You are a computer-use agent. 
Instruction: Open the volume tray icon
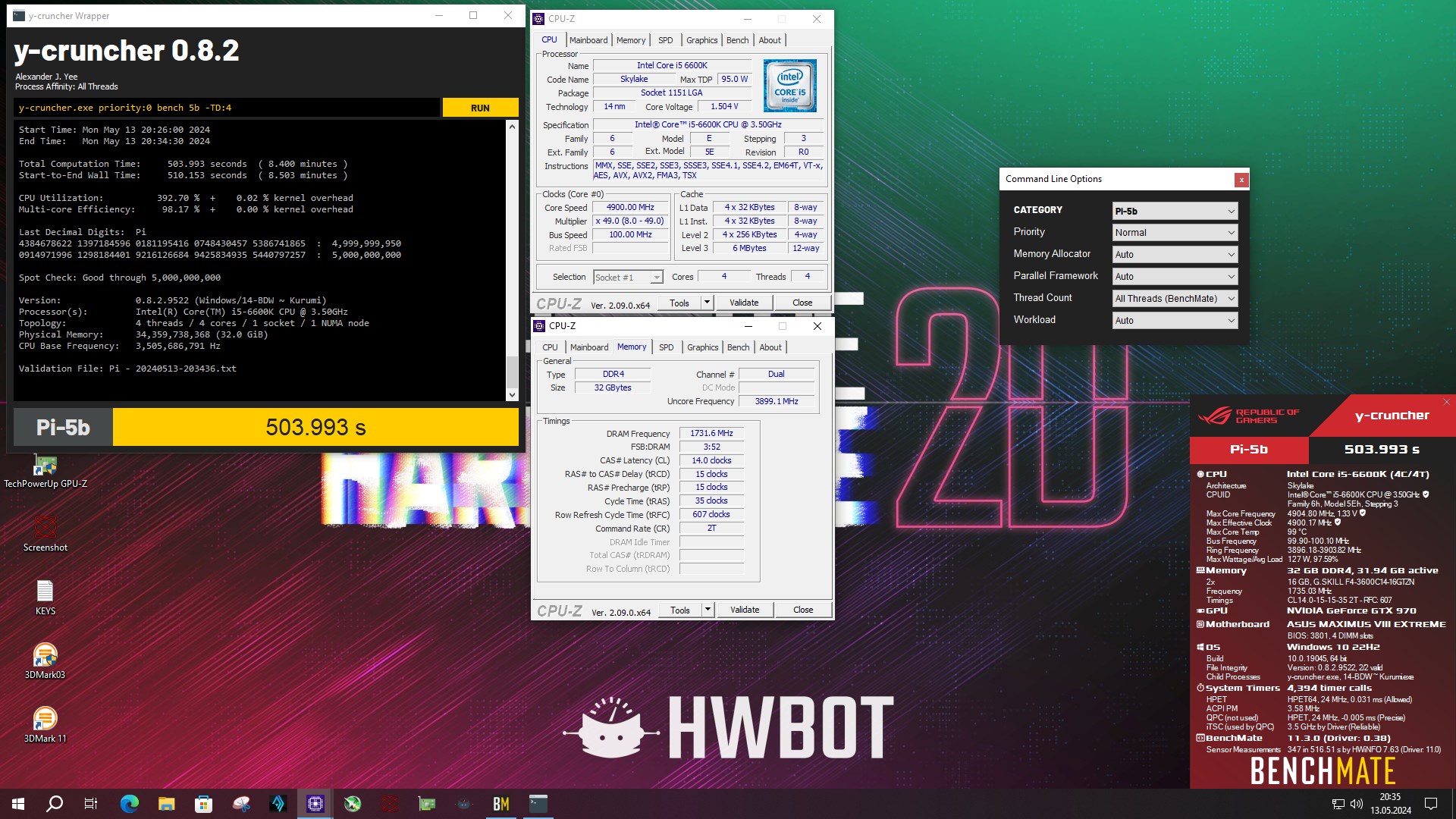1357,804
